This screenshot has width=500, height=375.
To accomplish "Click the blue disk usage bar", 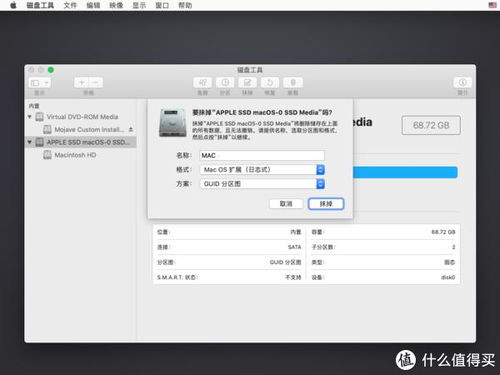I will point(405,172).
